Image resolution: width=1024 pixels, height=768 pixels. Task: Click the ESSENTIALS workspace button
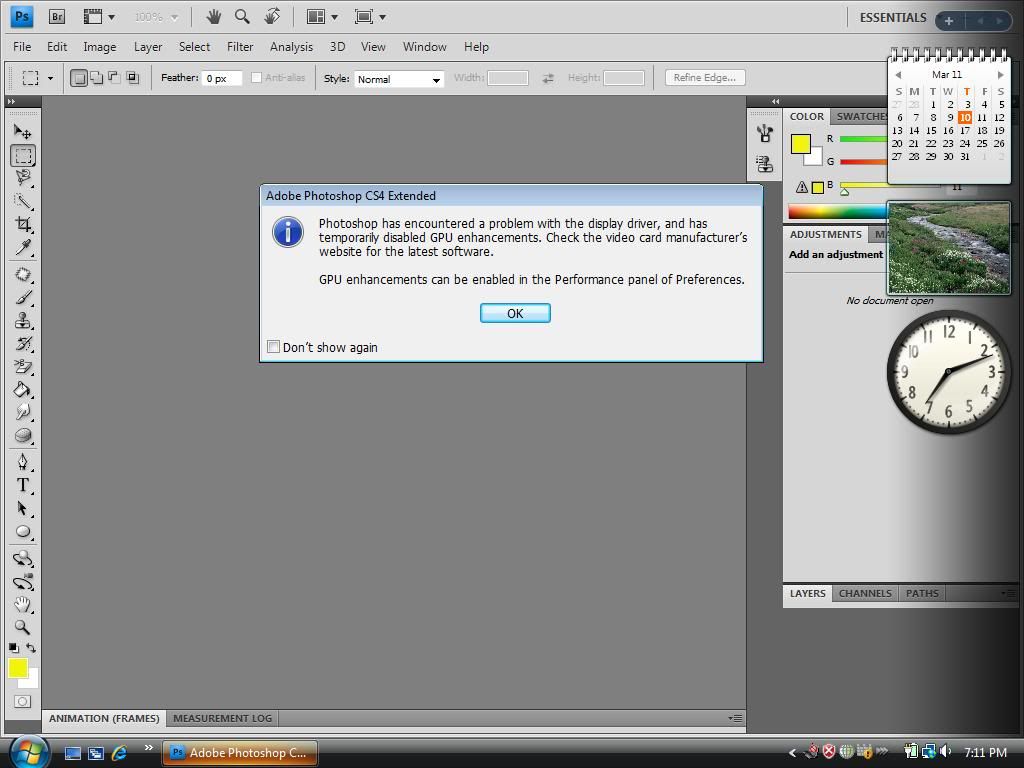tap(893, 18)
